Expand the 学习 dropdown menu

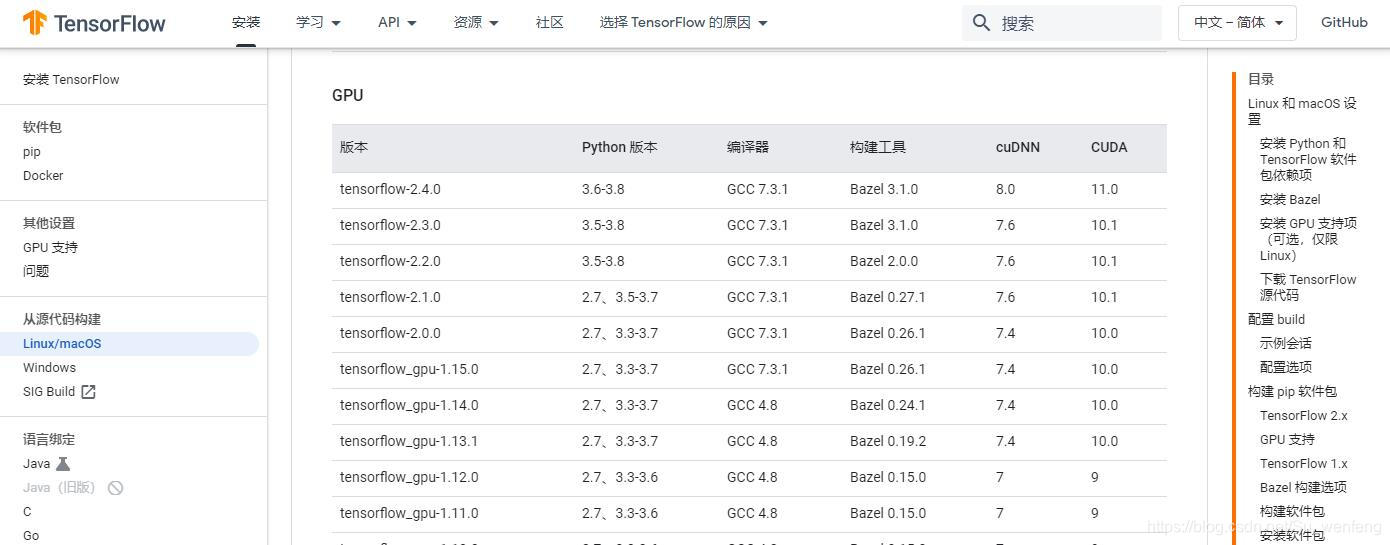[319, 22]
